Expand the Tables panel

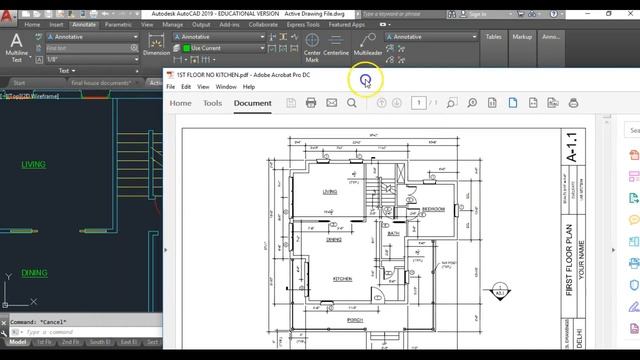493,37
